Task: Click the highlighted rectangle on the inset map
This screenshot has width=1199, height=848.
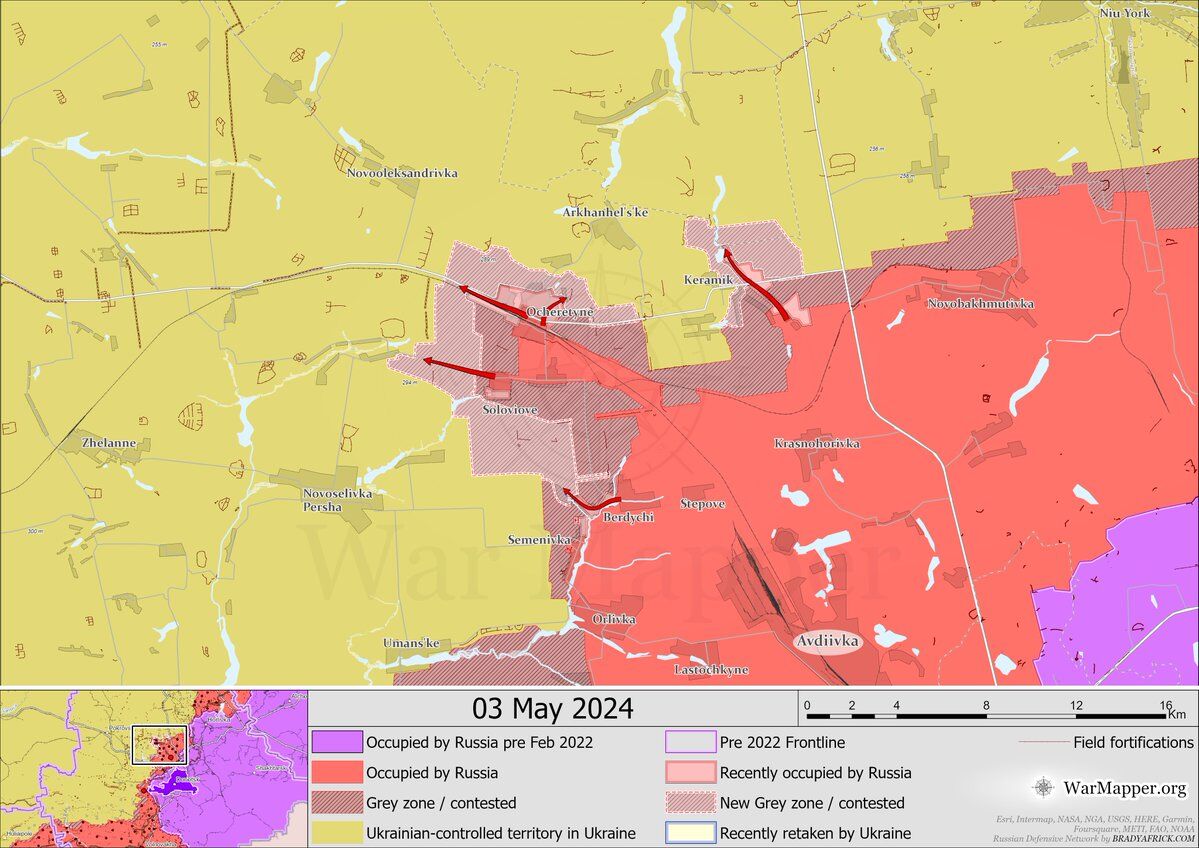Action: click(160, 745)
